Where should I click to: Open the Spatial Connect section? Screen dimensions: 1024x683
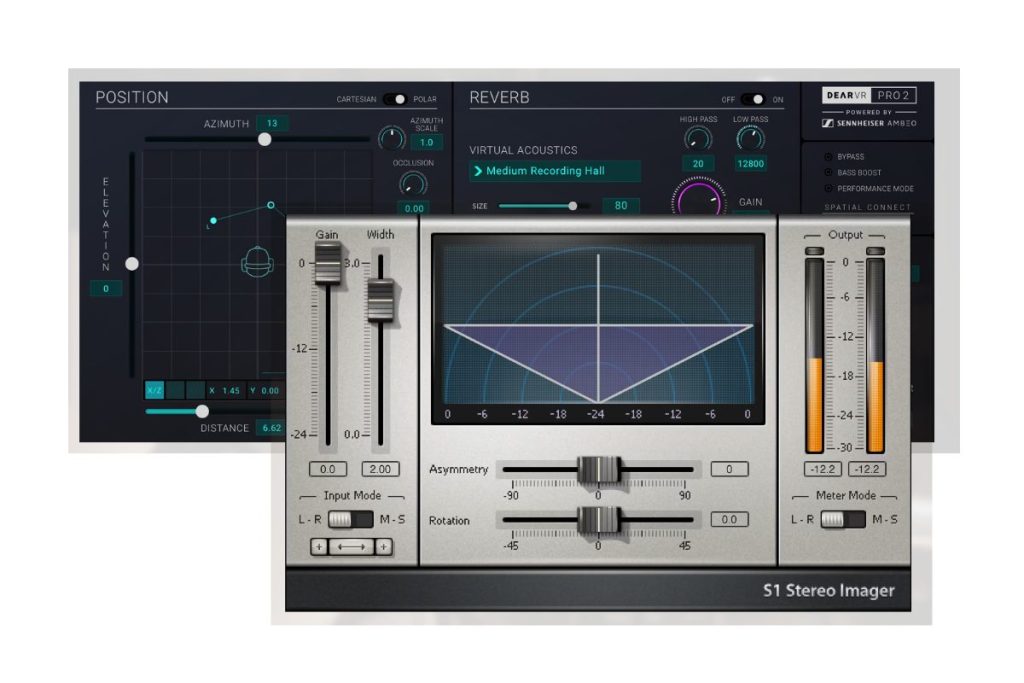[867, 207]
